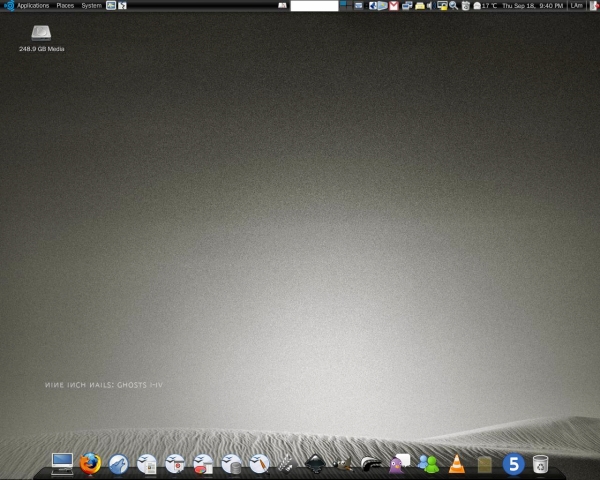Open Computer icon in the dock
600x480 pixels.
click(62, 464)
